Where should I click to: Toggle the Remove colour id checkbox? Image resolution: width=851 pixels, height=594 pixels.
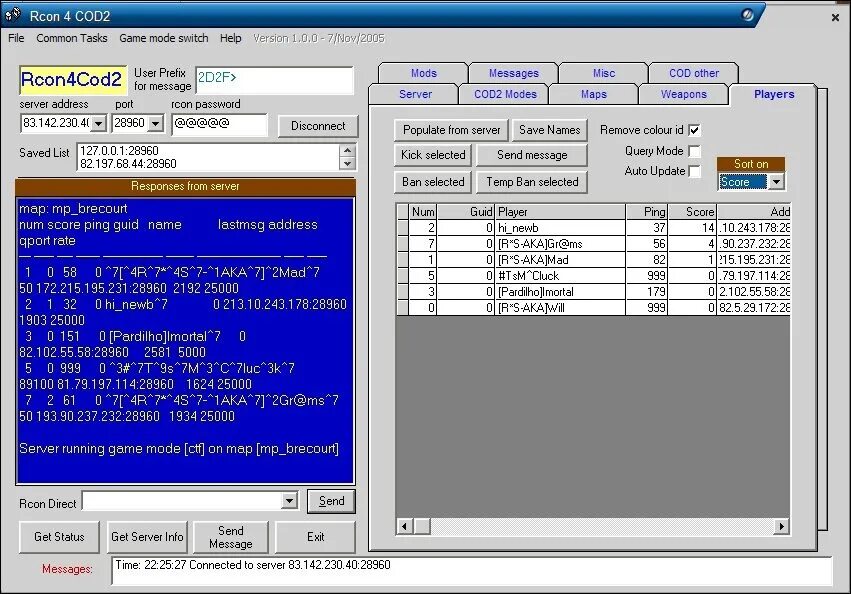(x=694, y=130)
